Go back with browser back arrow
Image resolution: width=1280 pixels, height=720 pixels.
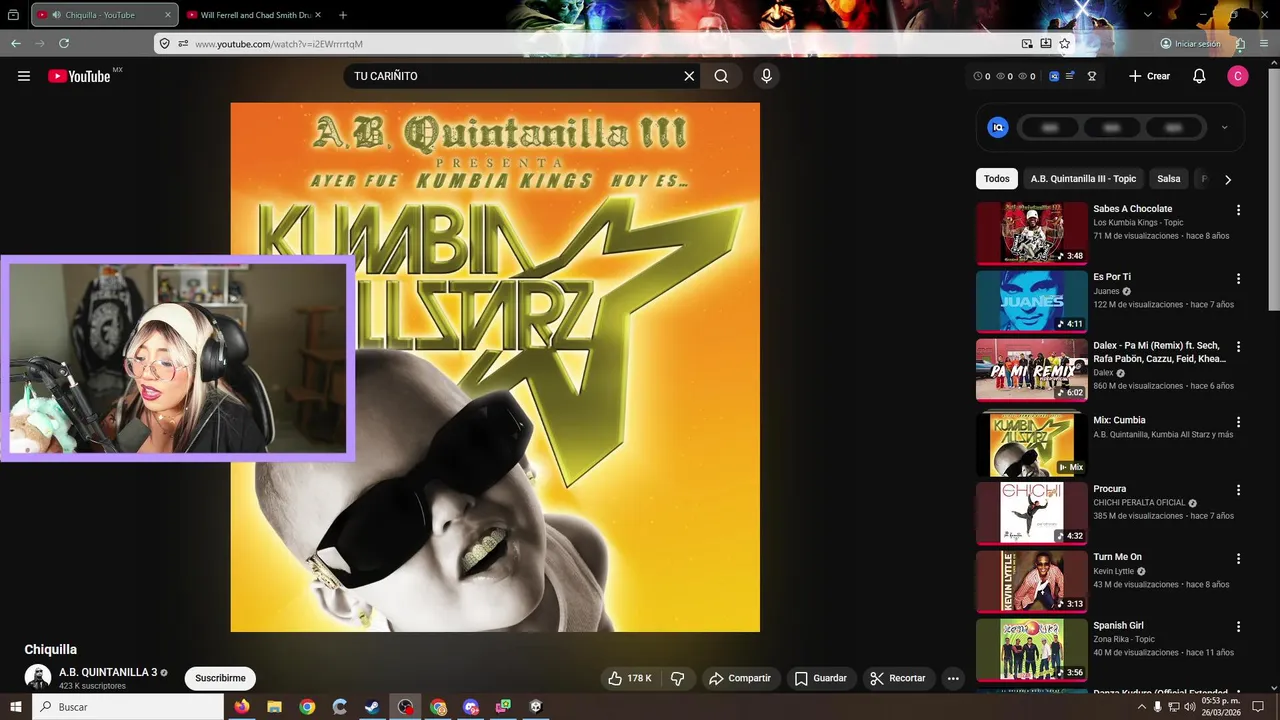point(16,44)
